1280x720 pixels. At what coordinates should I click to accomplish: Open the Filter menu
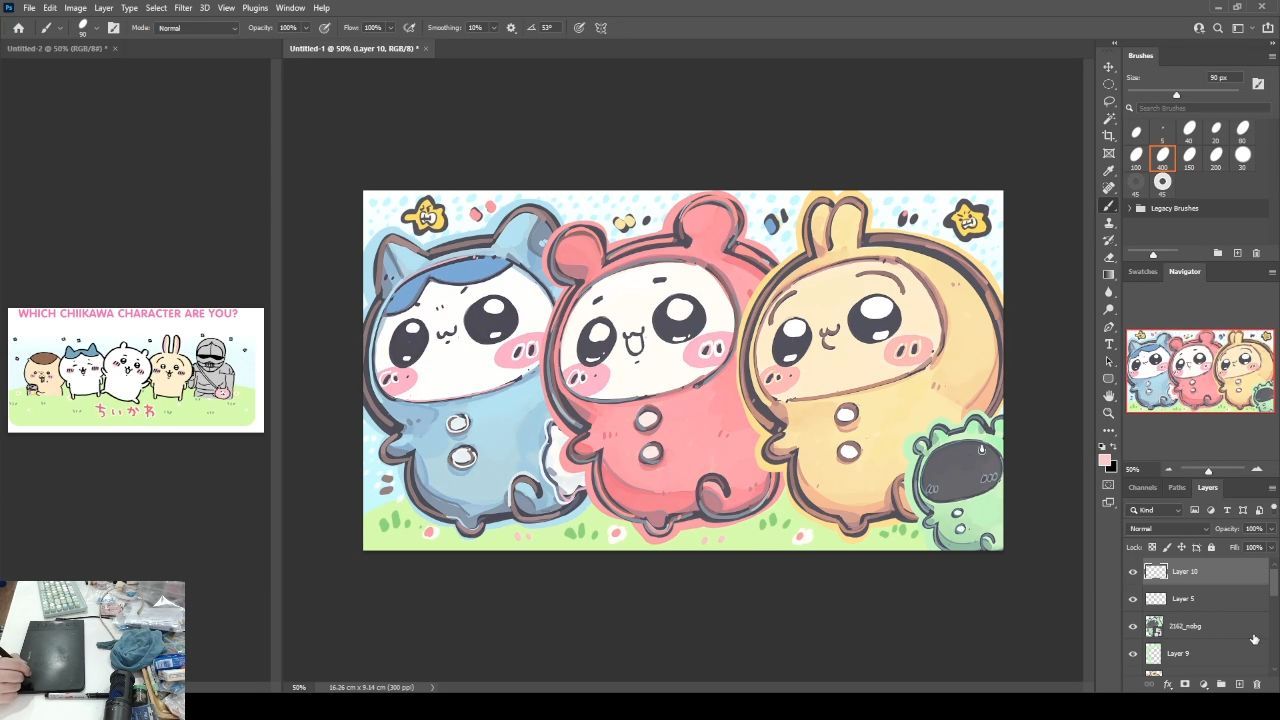pos(183,8)
